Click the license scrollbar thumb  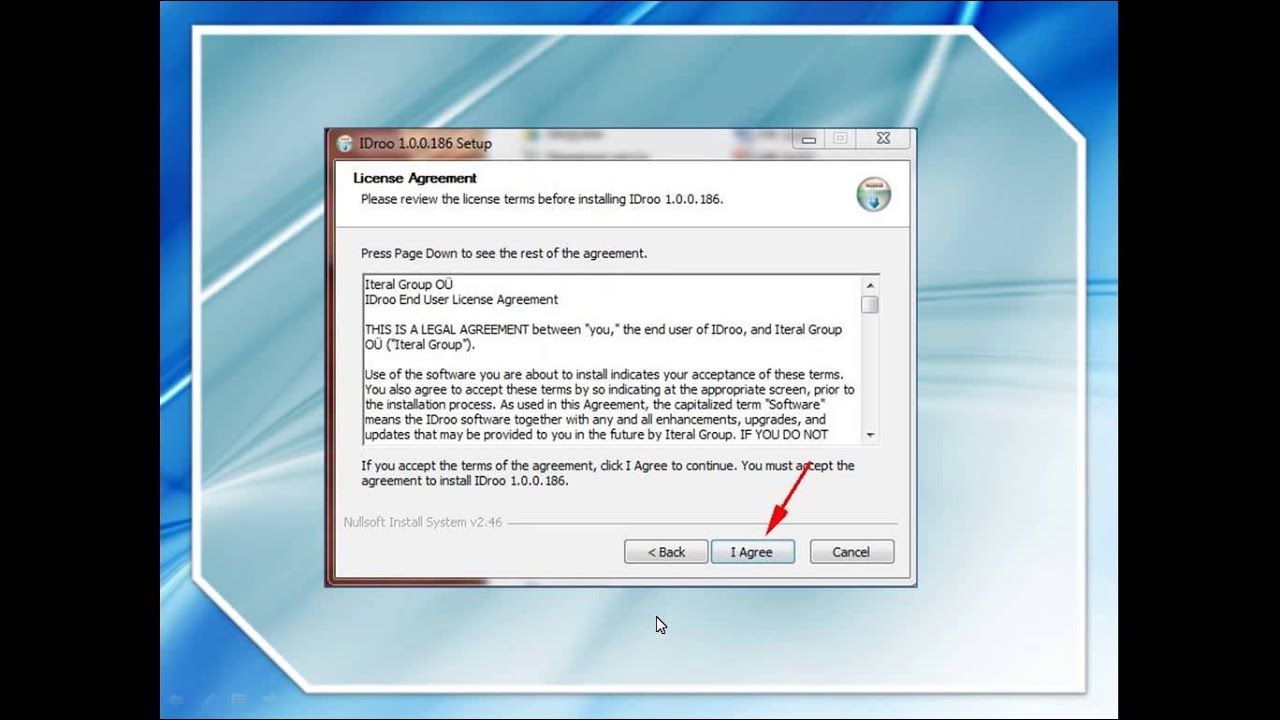click(870, 304)
